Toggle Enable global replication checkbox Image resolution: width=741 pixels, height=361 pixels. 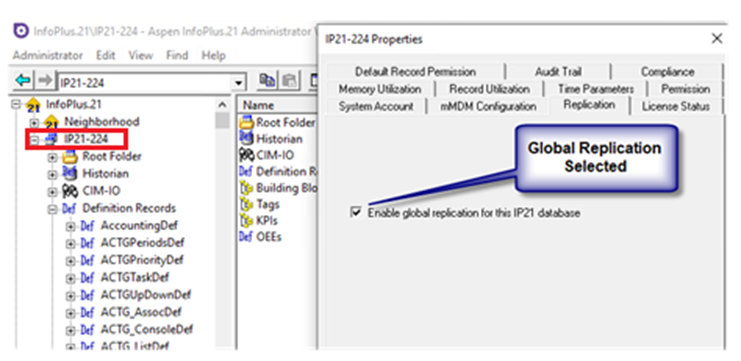tap(356, 212)
